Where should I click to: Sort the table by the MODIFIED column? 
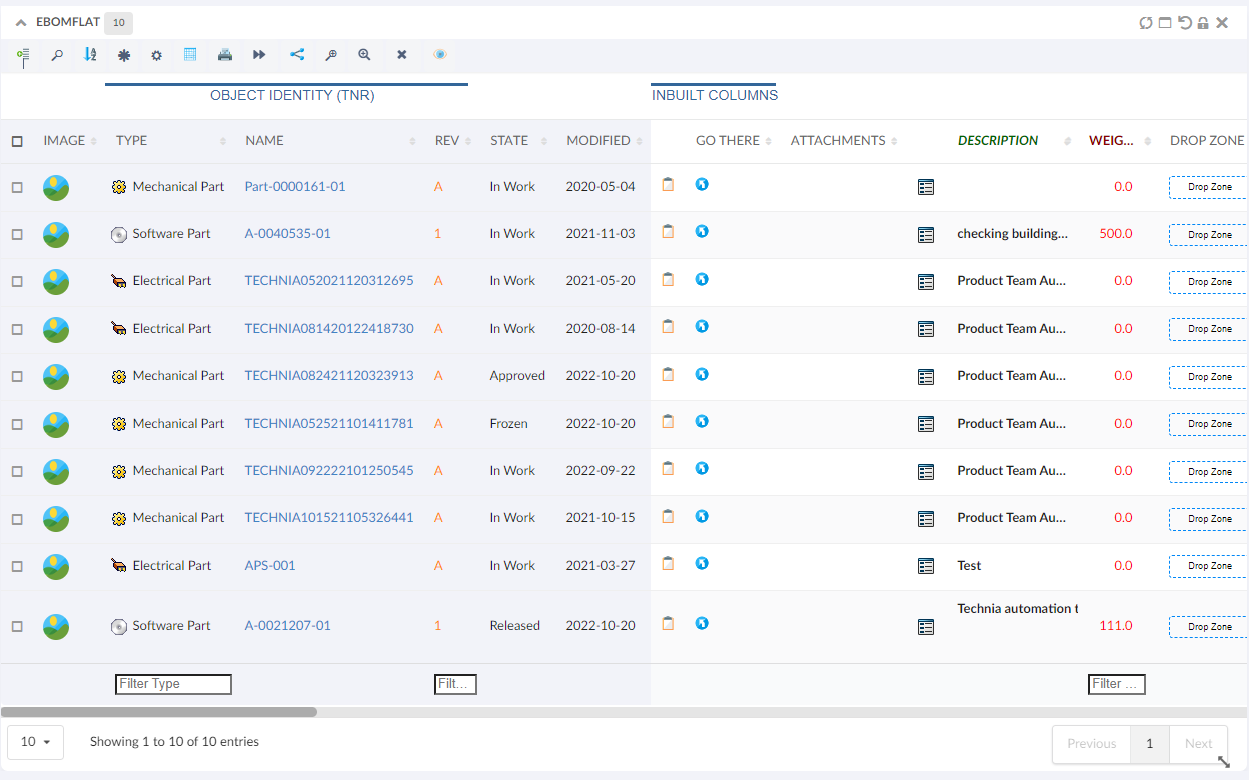pyautogui.click(x=598, y=141)
